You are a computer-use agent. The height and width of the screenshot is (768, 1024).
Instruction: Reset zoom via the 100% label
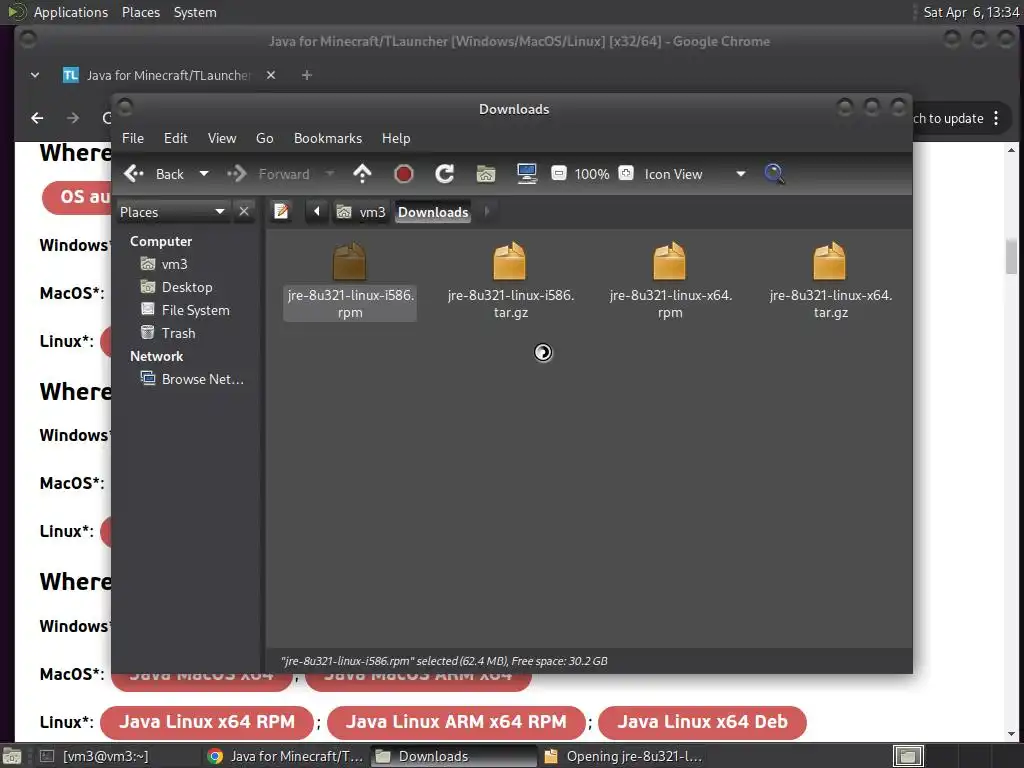(592, 174)
